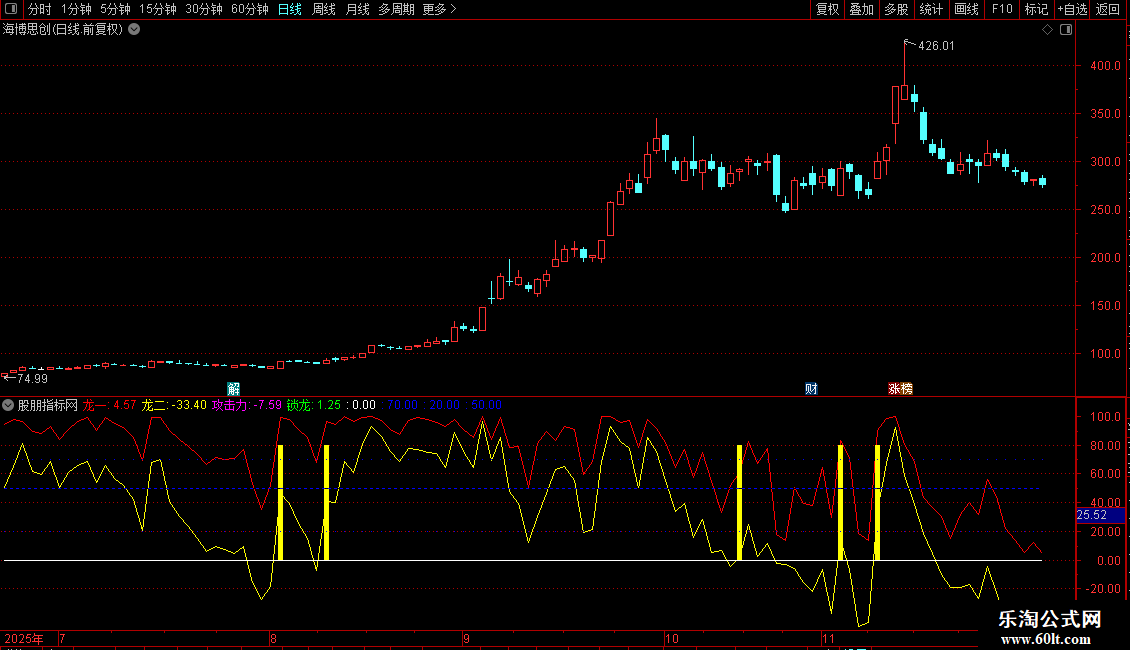Switch to 周线 weekly chart
Screen dimensions: 1130x650
(x=324, y=9)
